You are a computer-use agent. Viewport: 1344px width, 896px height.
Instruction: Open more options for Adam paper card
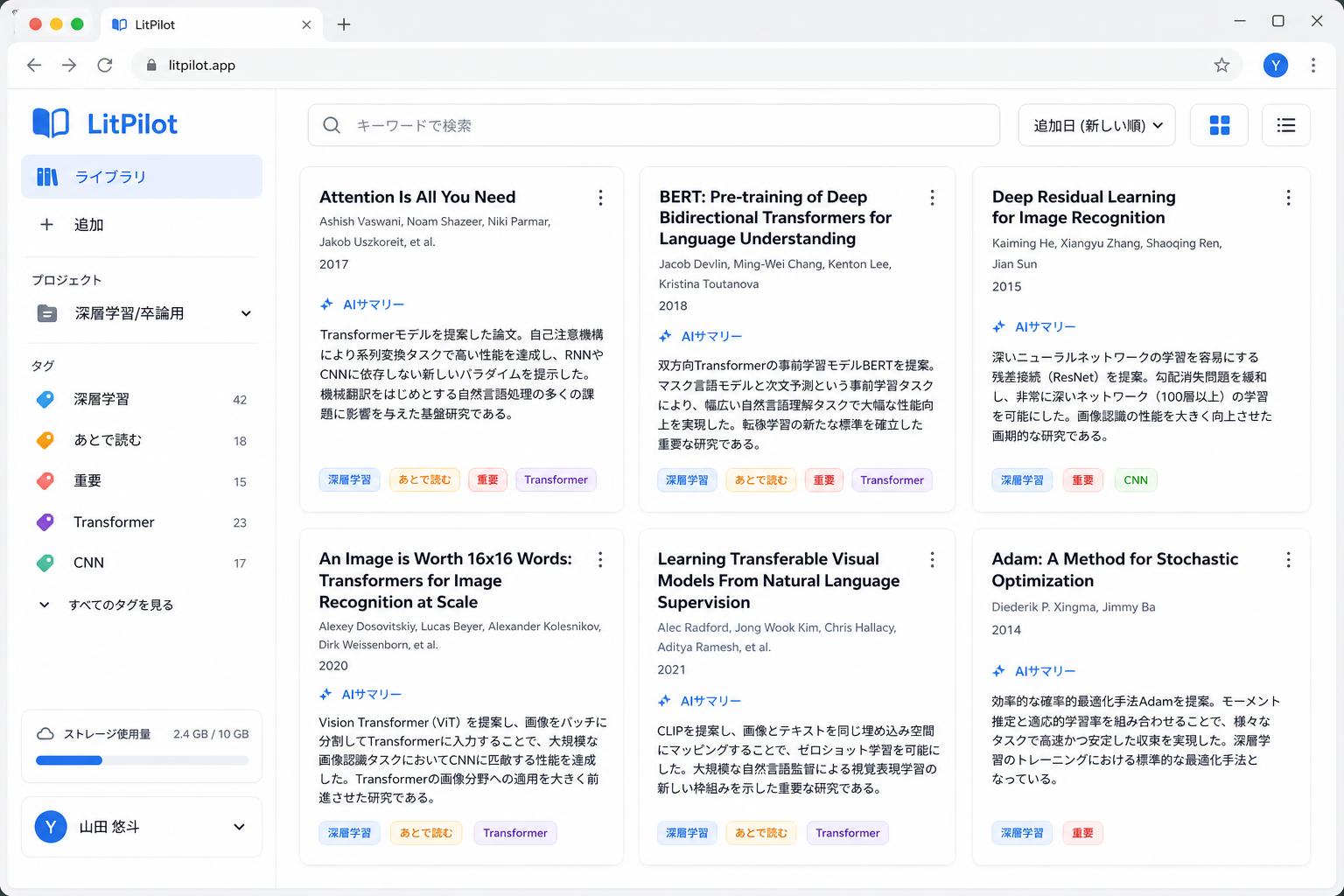[1288, 560]
